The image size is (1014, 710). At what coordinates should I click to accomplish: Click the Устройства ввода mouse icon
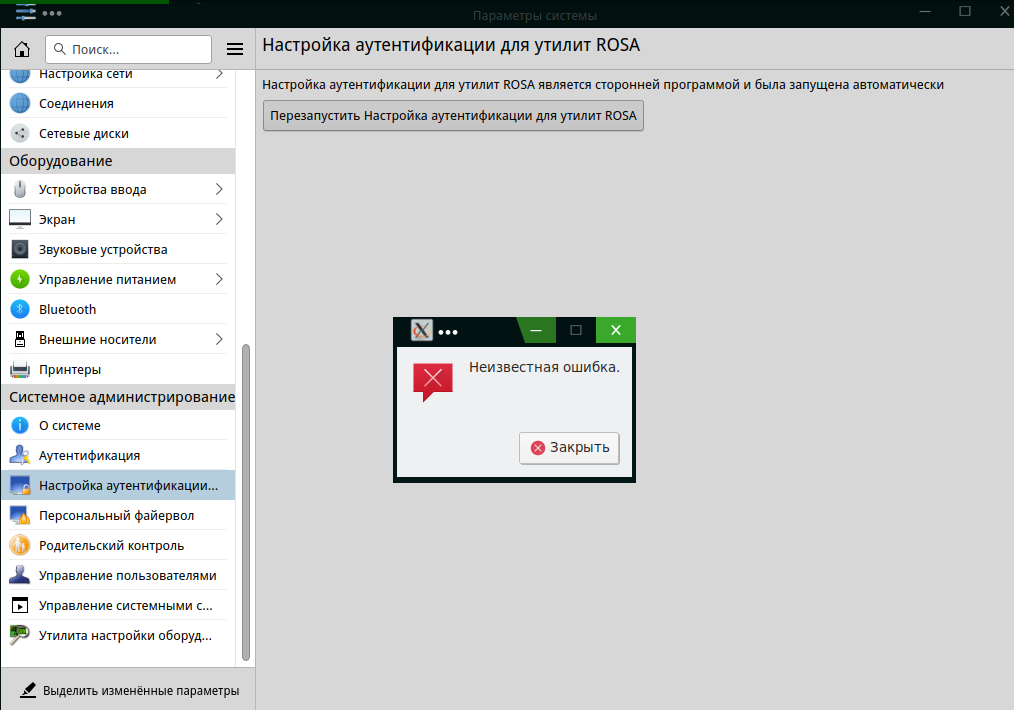(x=20, y=189)
